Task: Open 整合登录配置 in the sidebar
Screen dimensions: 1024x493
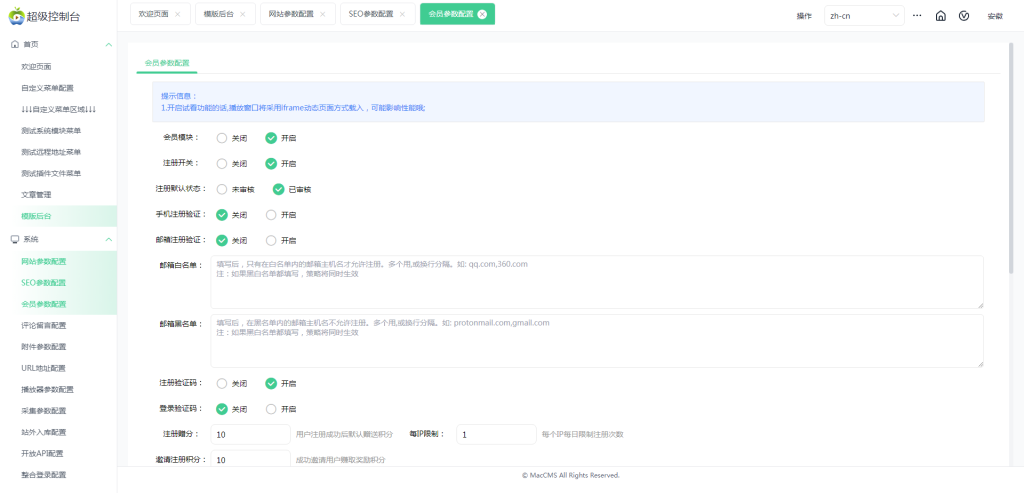Action: [59, 475]
